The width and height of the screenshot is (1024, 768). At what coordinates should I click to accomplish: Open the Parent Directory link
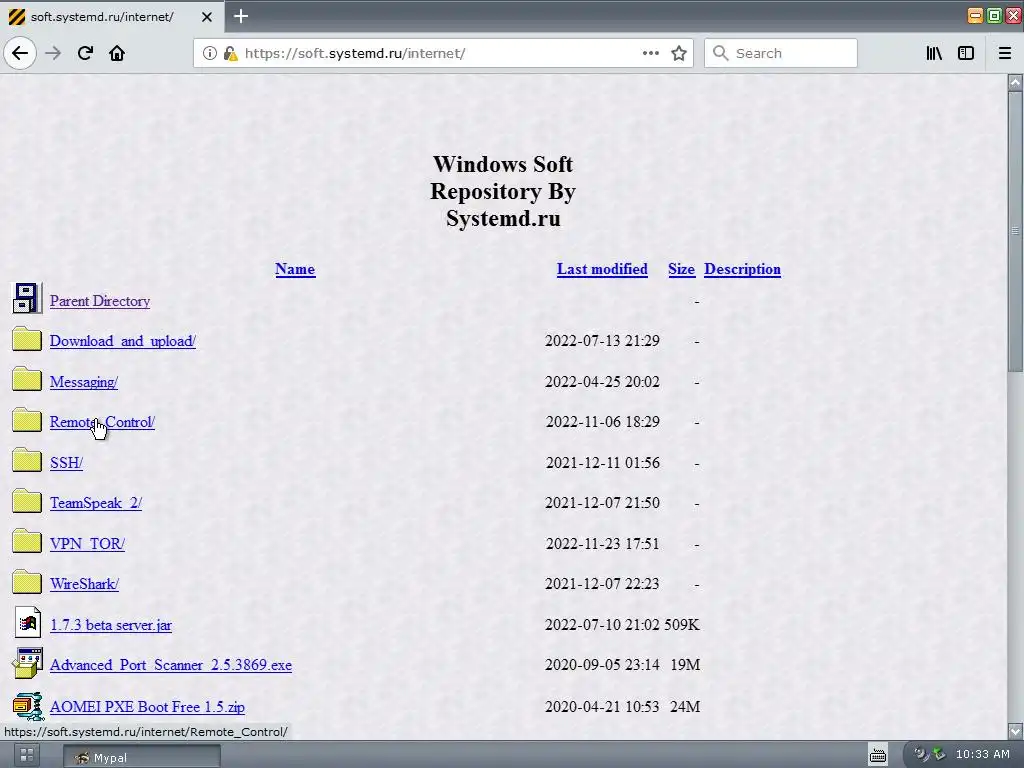100,301
